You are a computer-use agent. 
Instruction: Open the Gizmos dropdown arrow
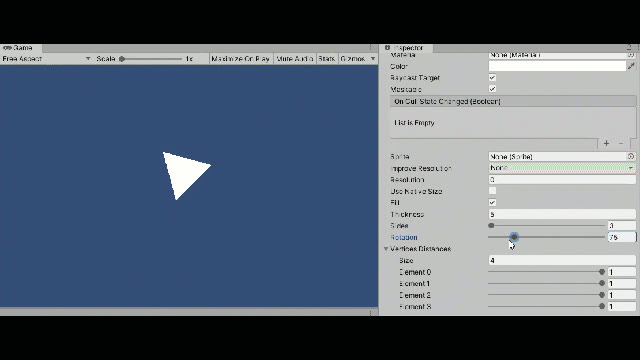click(x=373, y=59)
